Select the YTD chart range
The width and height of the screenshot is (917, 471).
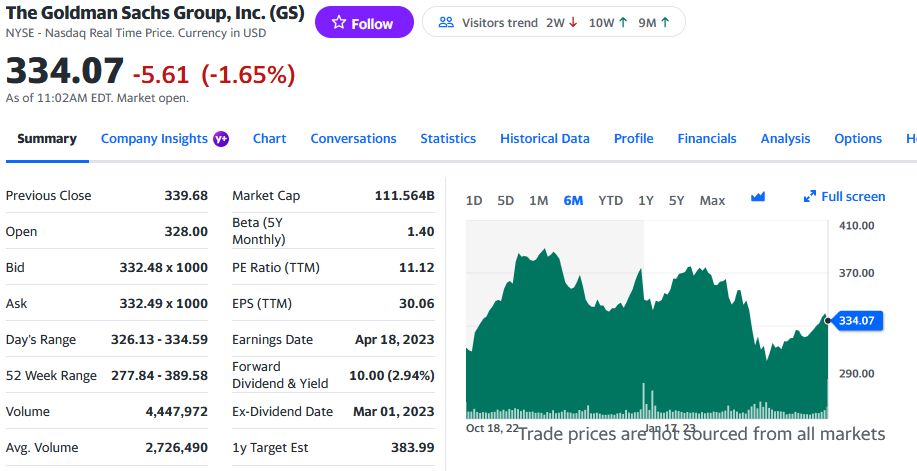click(x=611, y=201)
